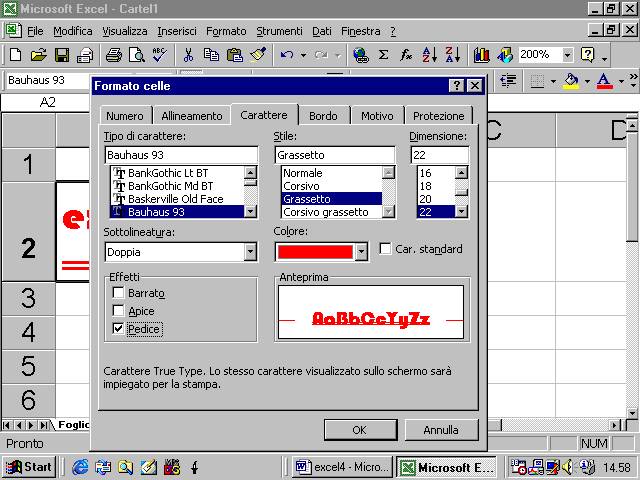
Task: Activate the Format Painter brush icon
Action: tap(258, 54)
